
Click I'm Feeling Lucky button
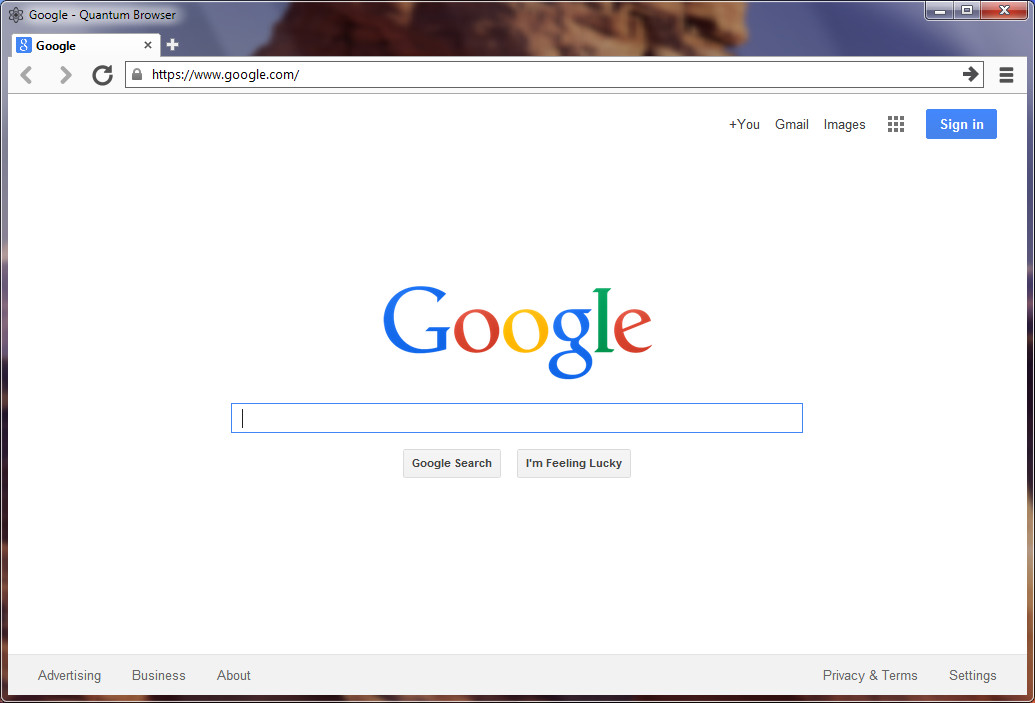tap(574, 463)
